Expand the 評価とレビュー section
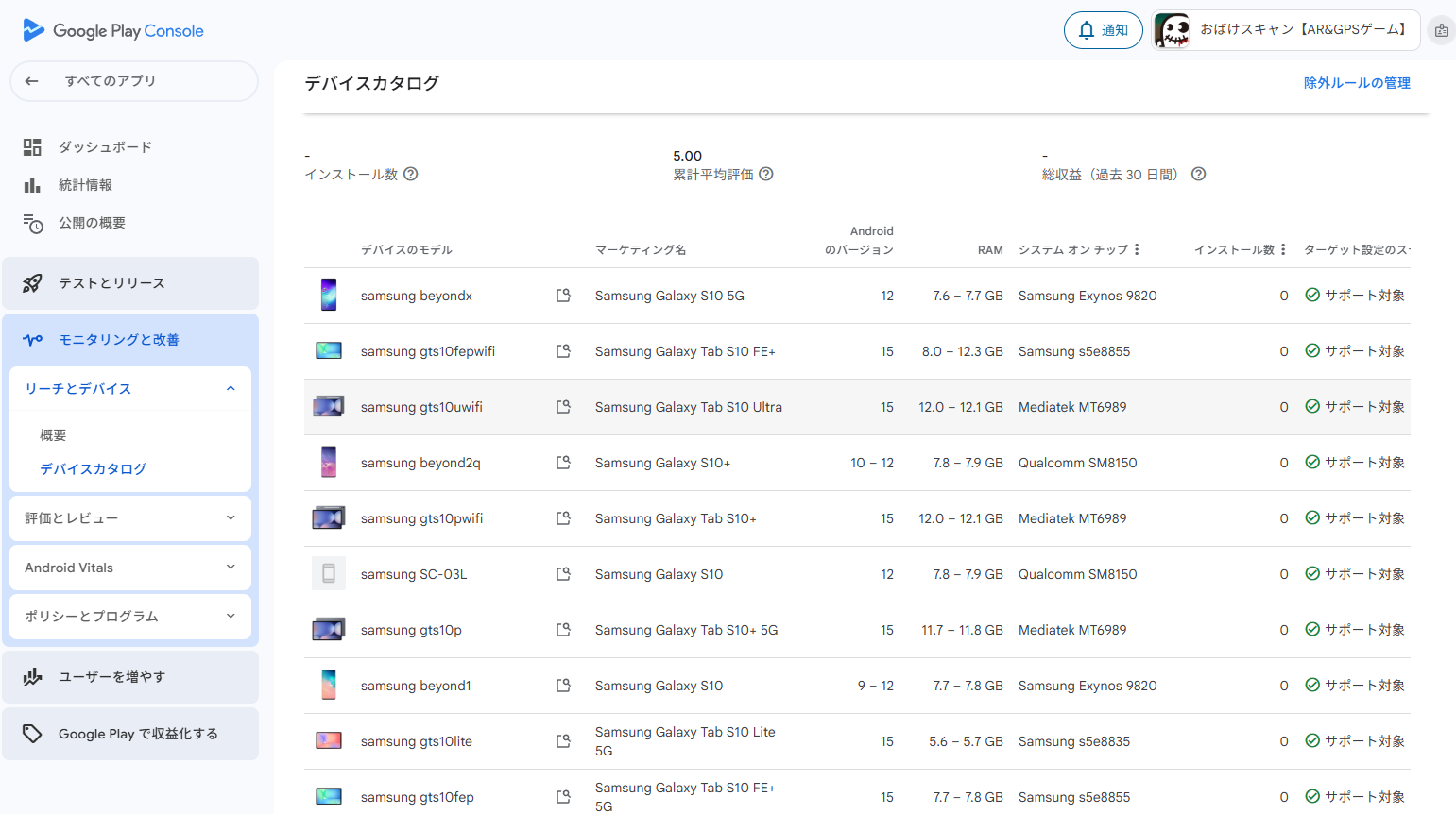The image size is (1456, 814). pyautogui.click(x=231, y=518)
